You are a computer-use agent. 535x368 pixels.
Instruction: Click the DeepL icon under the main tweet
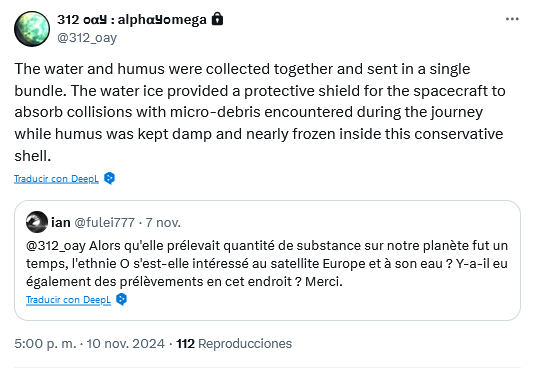(109, 178)
